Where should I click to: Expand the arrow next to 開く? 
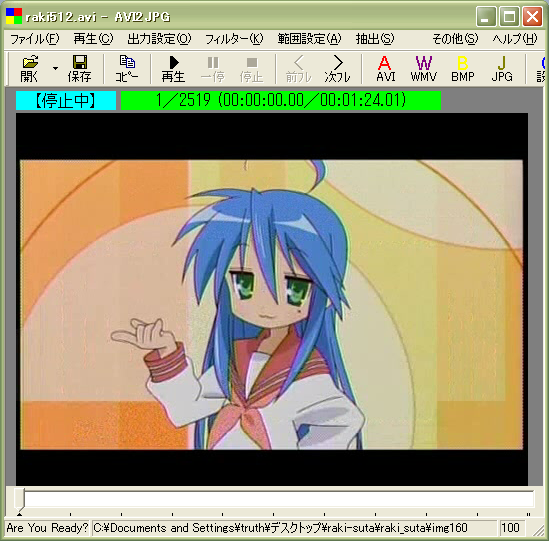tap(55, 69)
